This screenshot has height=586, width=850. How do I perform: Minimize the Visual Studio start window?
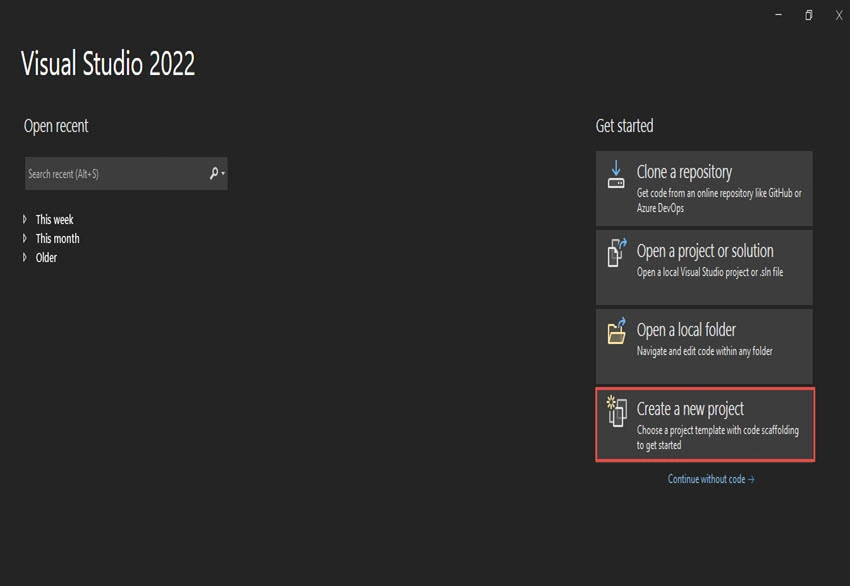[778, 15]
